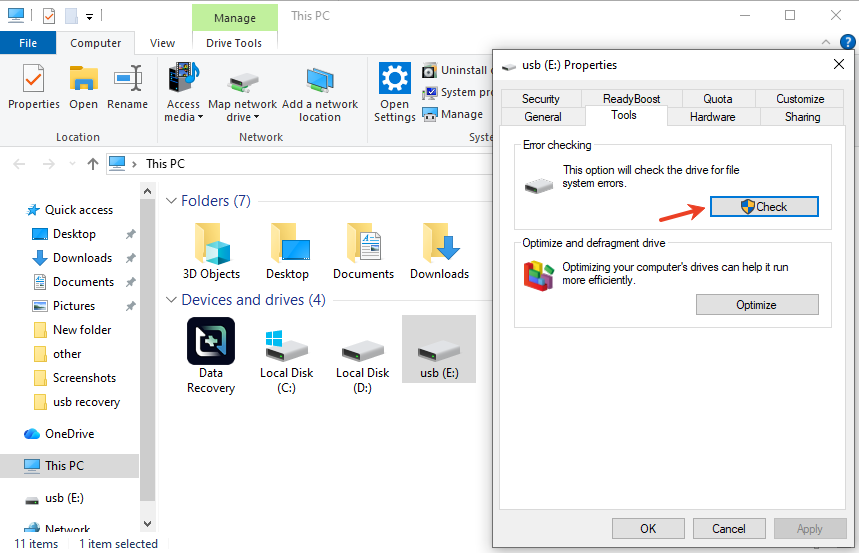This screenshot has width=859, height=553.
Task: Click the Forward navigation arrow
Action: pos(49,164)
